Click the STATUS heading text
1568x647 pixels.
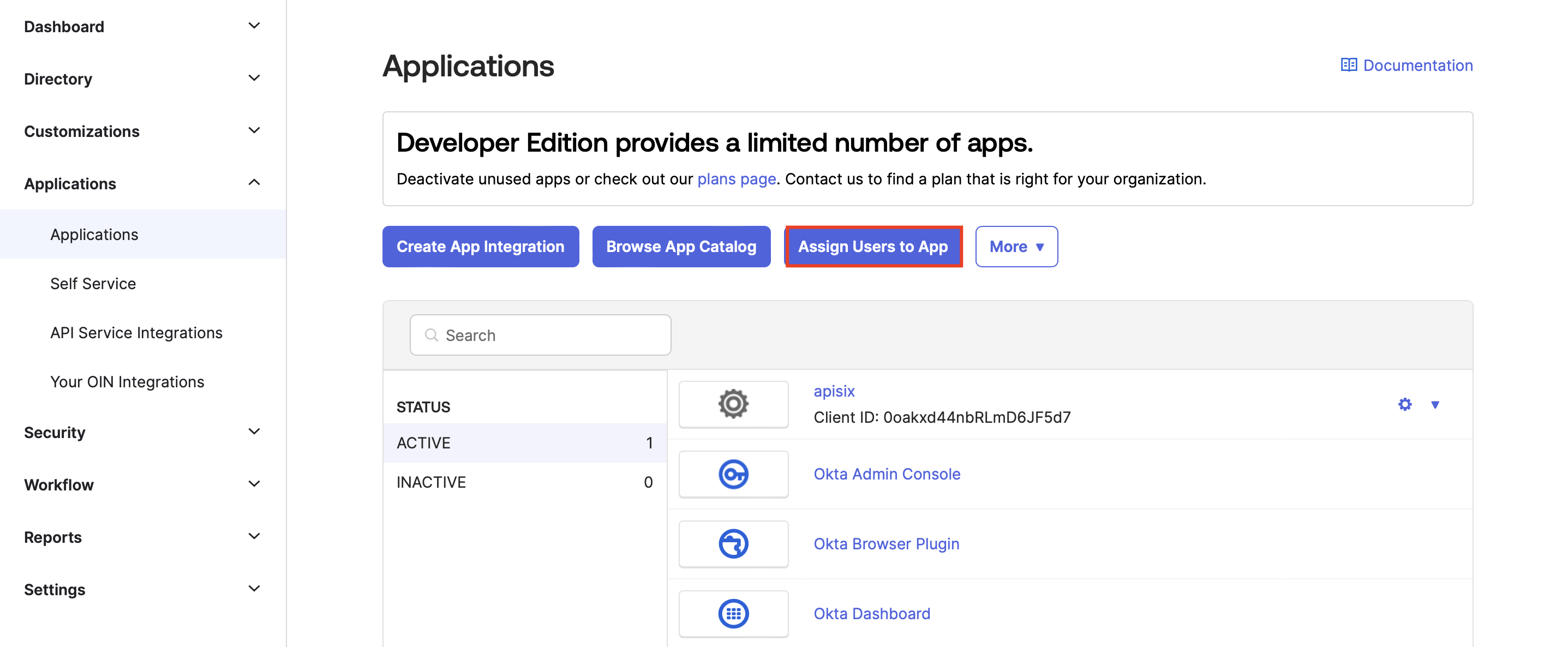point(423,407)
